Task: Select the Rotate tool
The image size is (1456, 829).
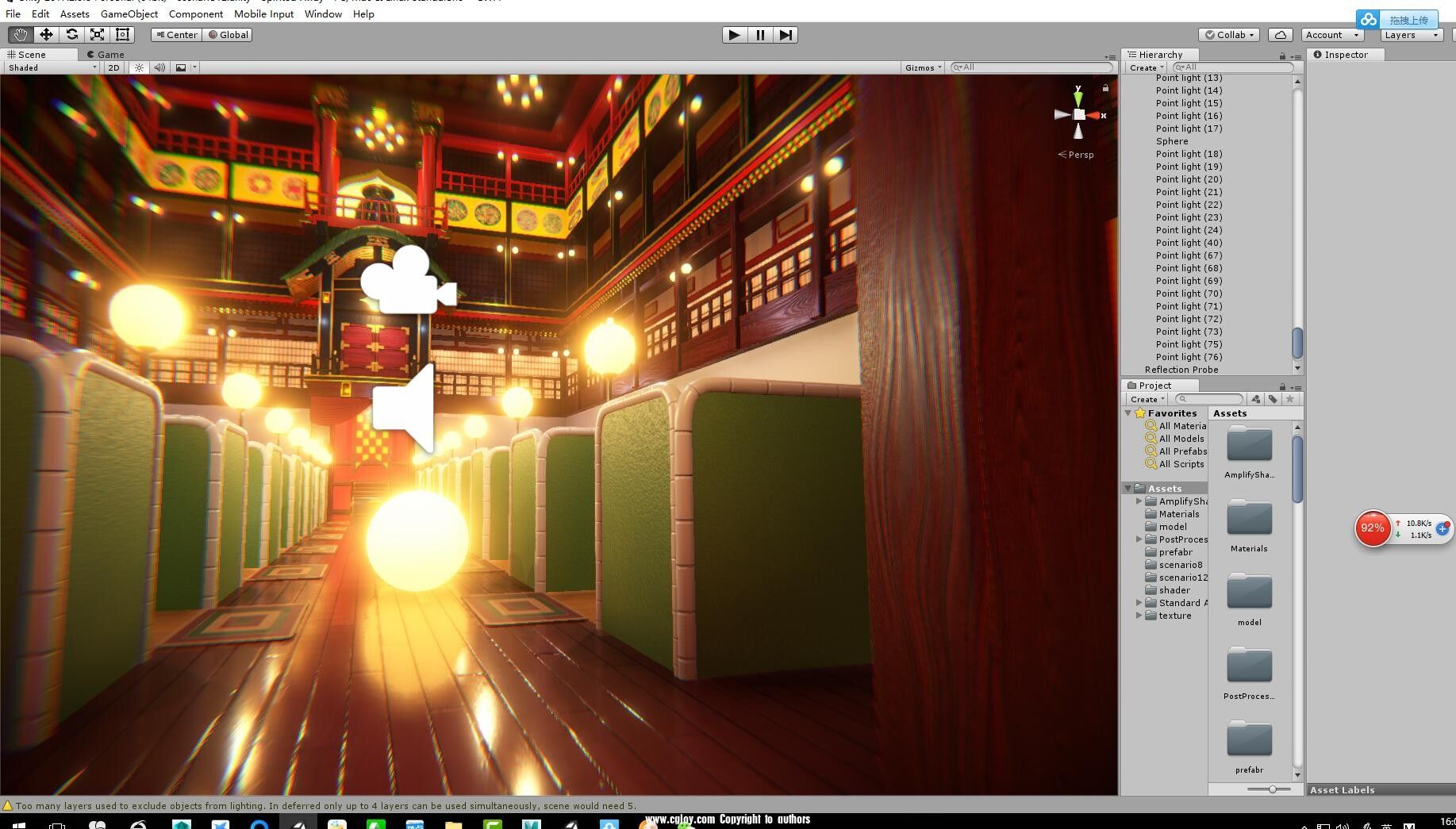Action: click(71, 34)
